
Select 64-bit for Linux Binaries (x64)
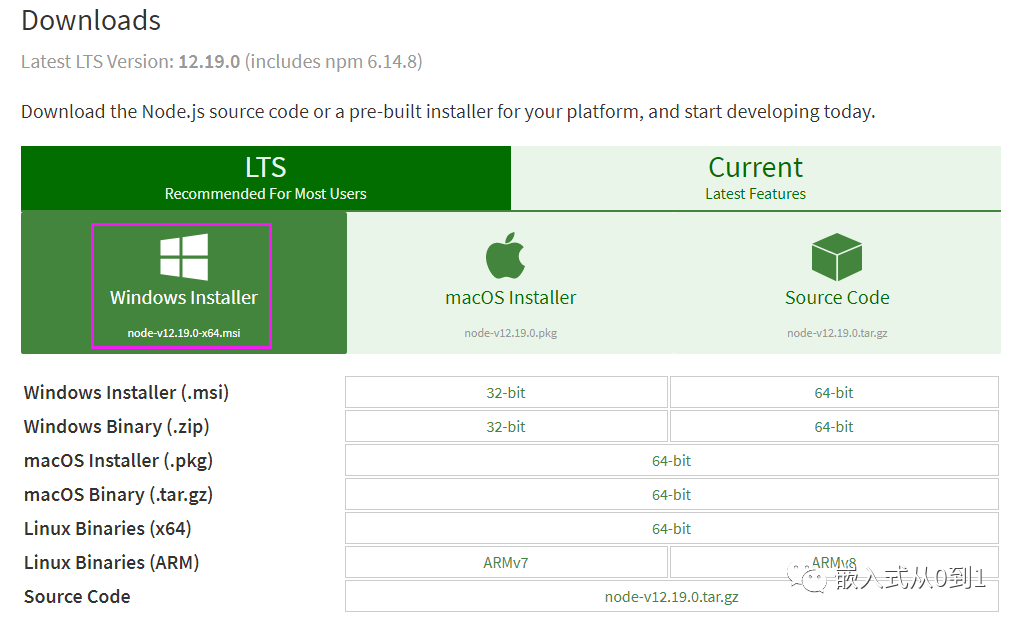(671, 529)
